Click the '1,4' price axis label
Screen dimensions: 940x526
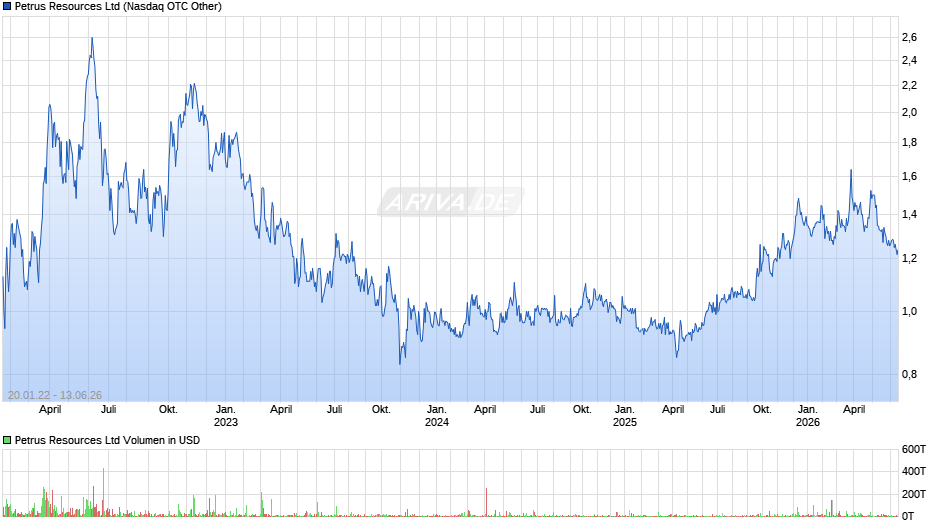click(x=909, y=215)
